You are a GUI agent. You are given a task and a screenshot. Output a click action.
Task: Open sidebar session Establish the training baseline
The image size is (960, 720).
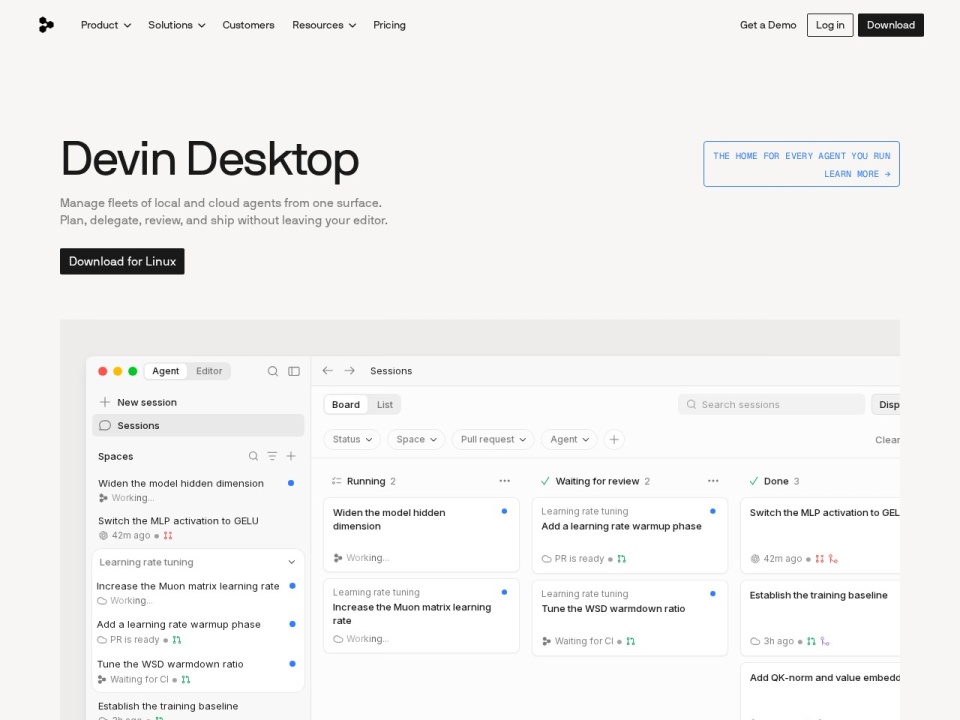tap(198, 710)
